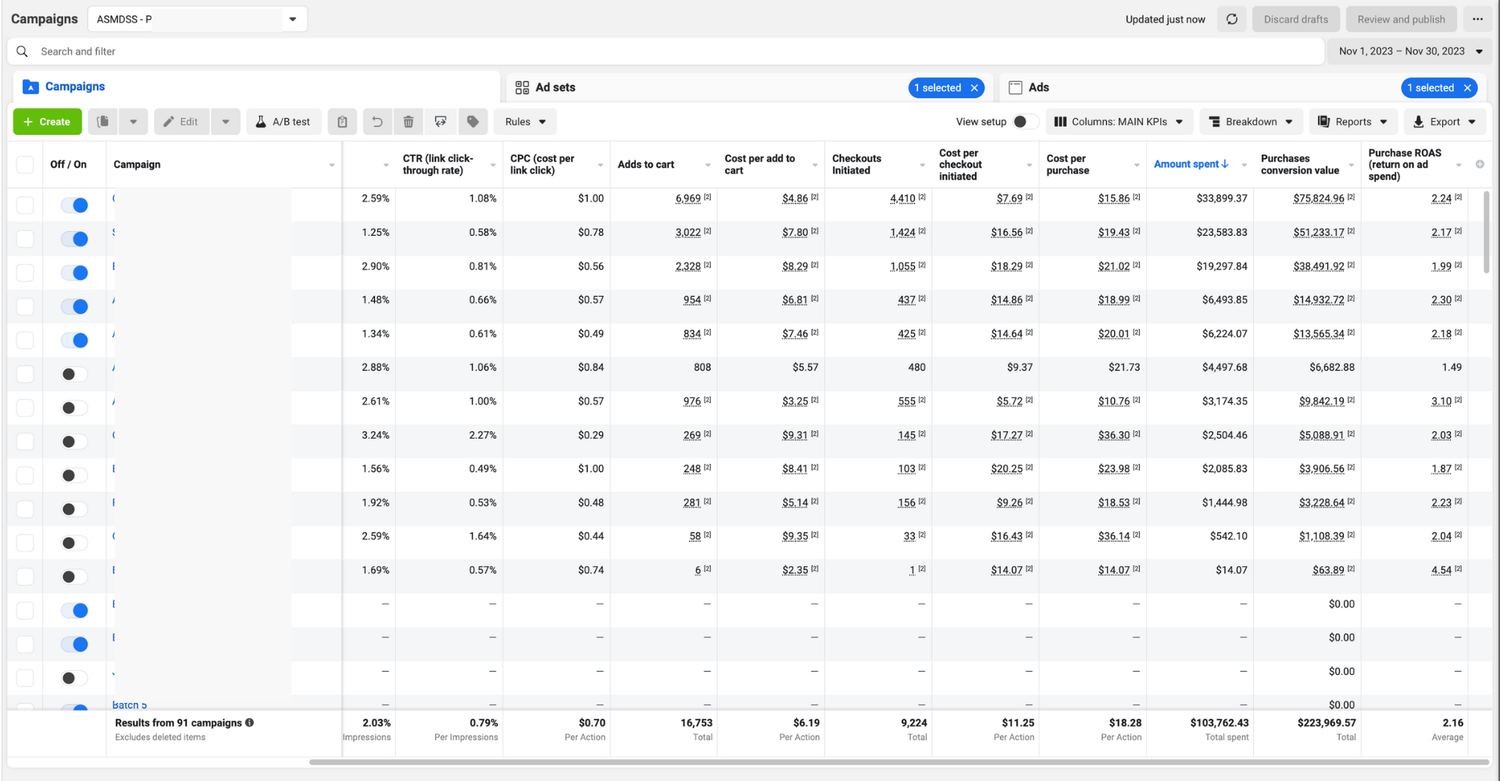Toggle off the campaign with $33,899.37 spent
Image resolution: width=1500 pixels, height=781 pixels.
(74, 205)
